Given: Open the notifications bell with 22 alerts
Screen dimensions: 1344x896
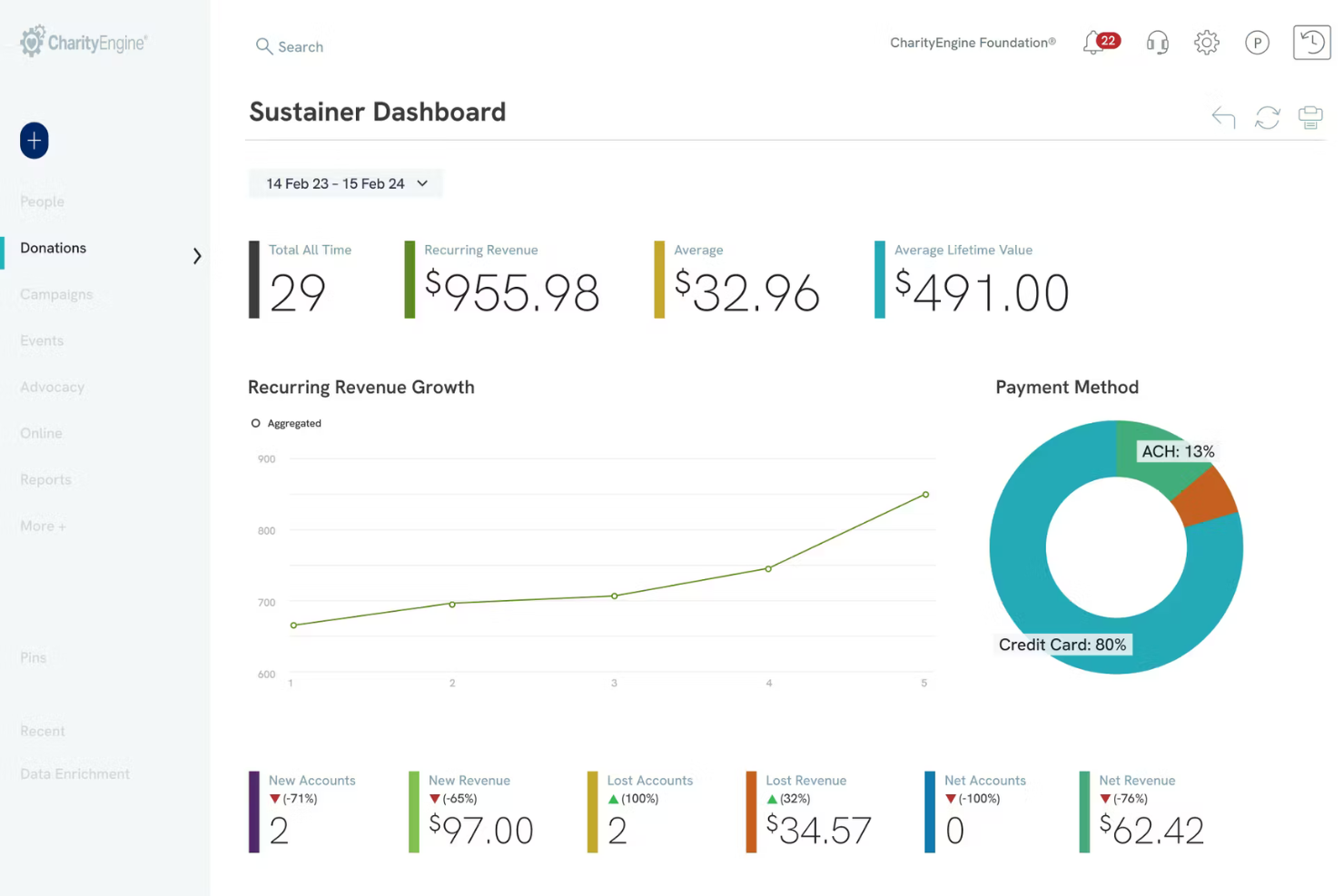Looking at the screenshot, I should click(x=1093, y=43).
